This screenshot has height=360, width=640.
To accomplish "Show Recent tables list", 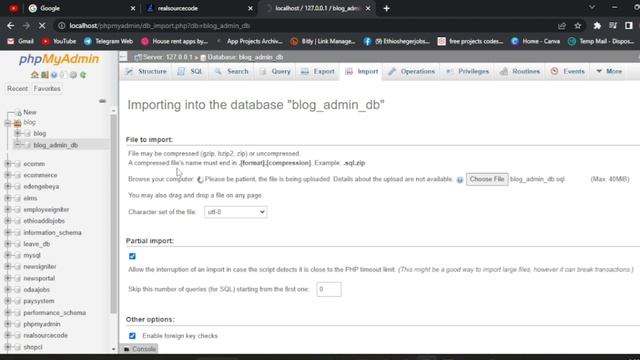I will click(18, 89).
